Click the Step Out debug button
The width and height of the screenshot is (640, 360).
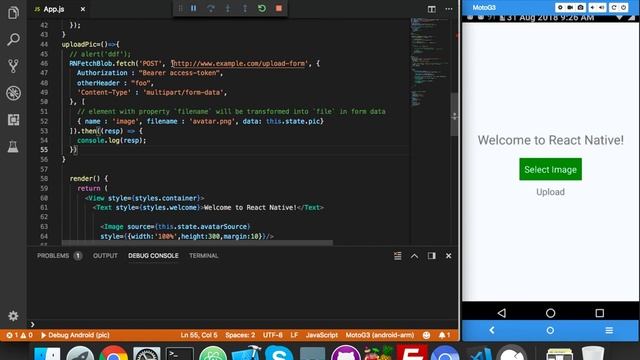click(x=245, y=8)
